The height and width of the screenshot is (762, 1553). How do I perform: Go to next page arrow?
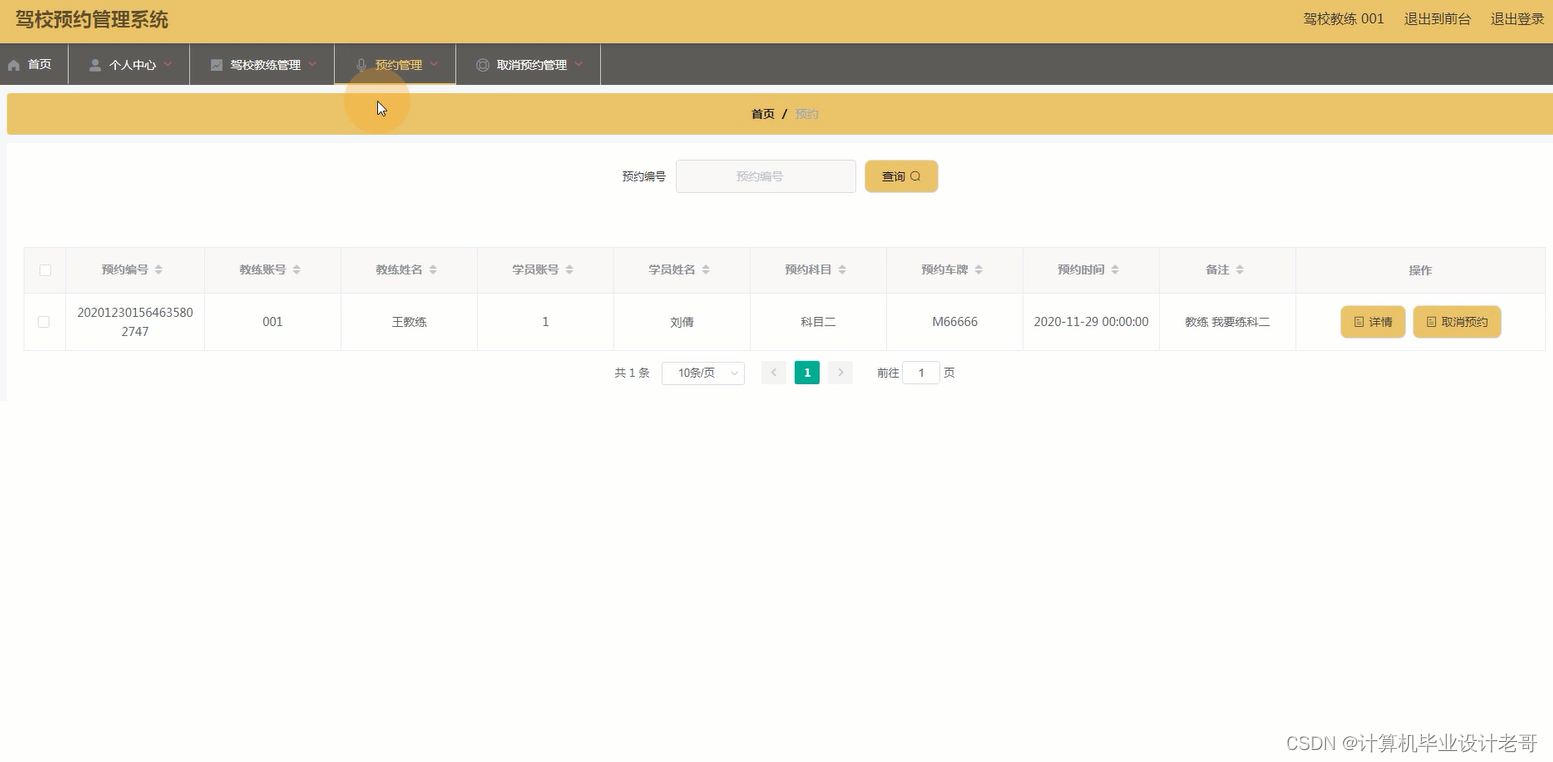(x=841, y=373)
